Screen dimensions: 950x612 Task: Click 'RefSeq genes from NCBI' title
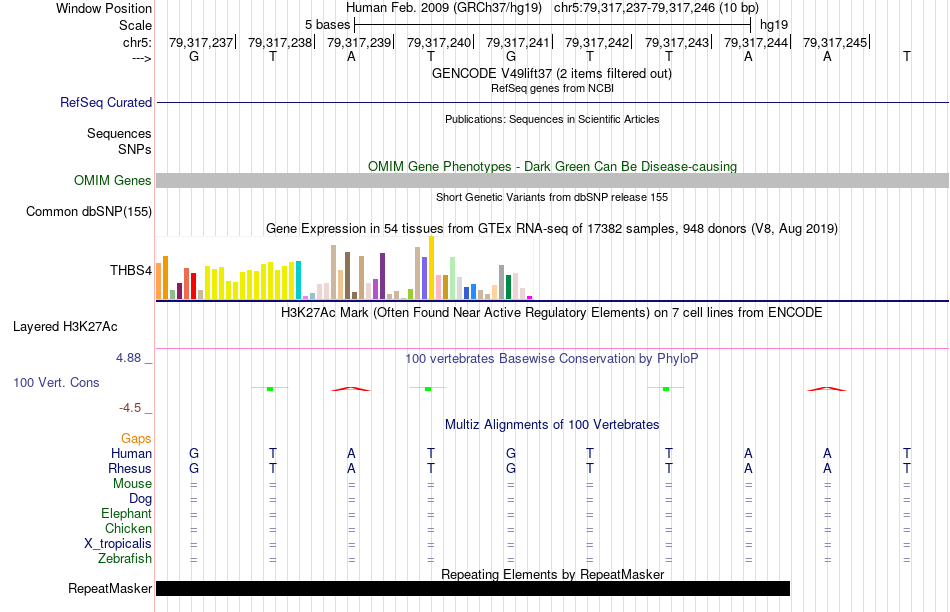tap(552, 88)
